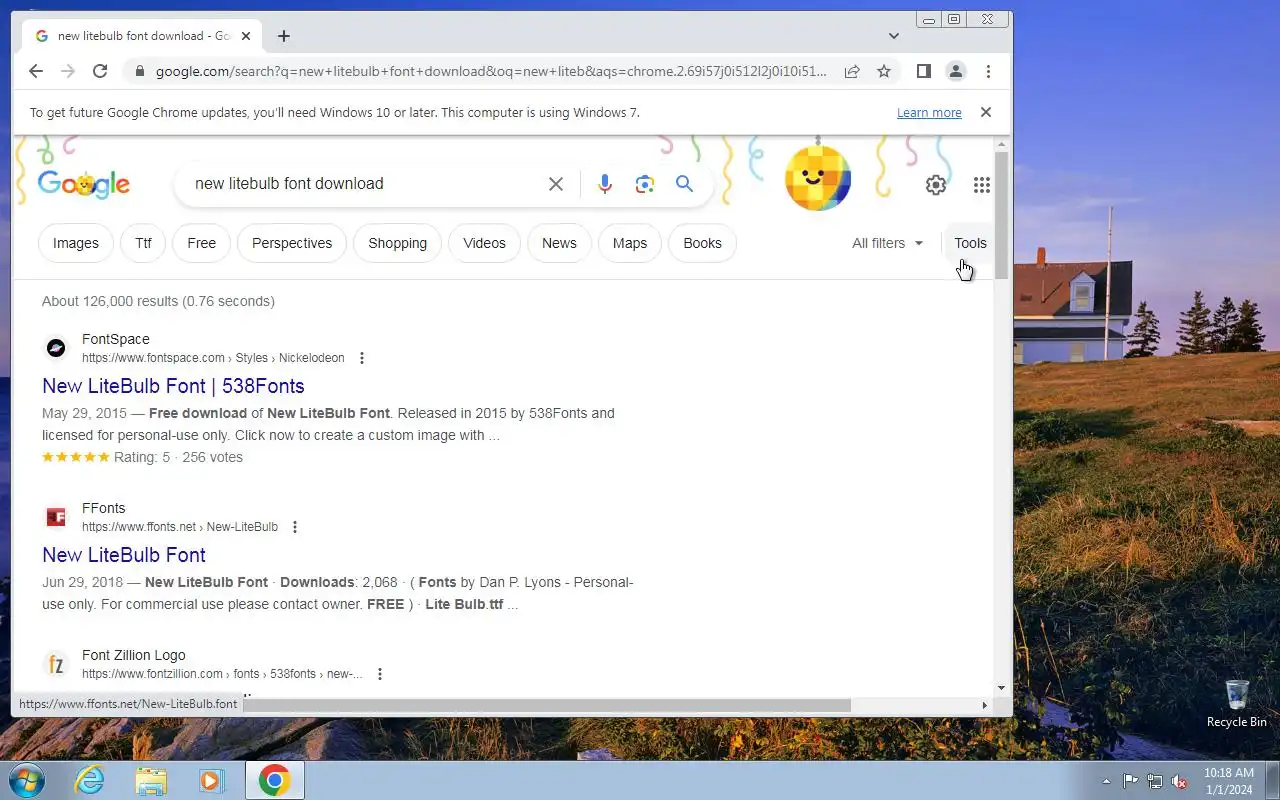Viewport: 1280px width, 800px height.
Task: Open search Tools
Action: 970,243
